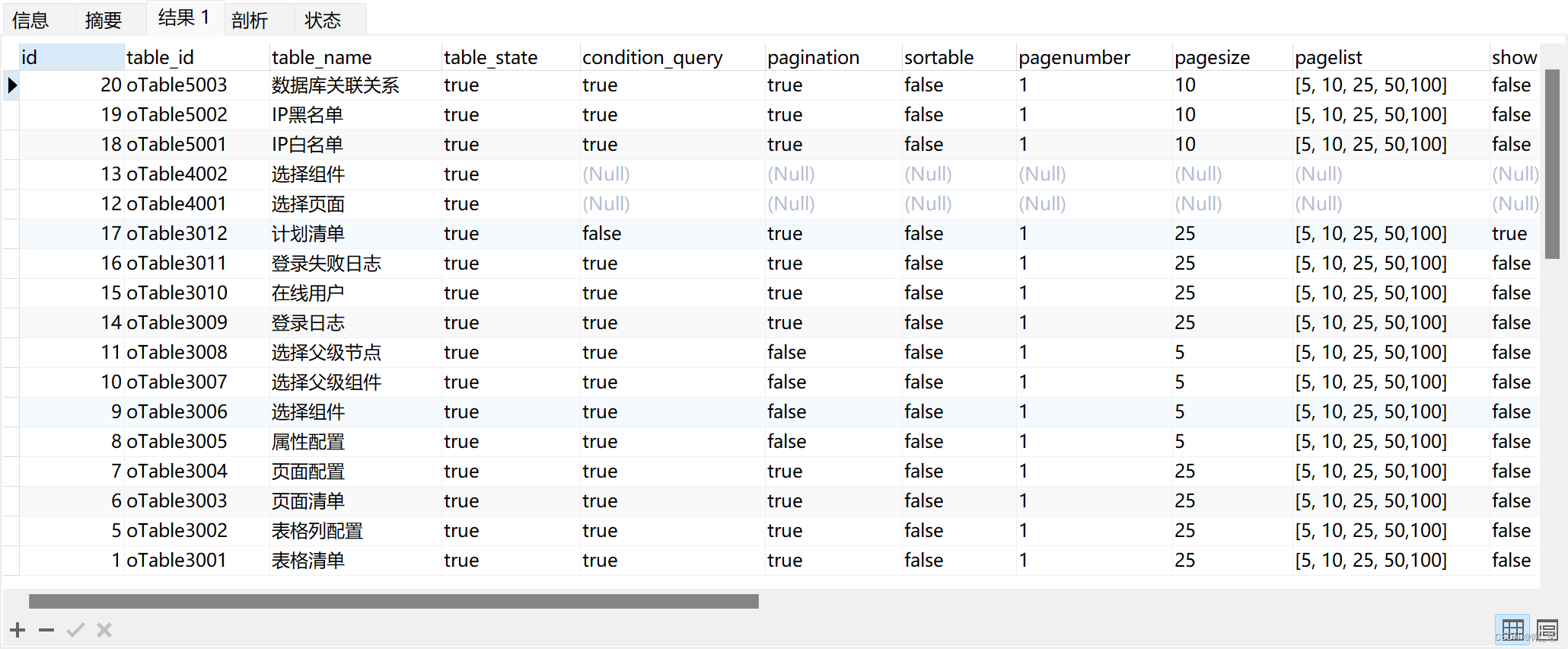
Task: Select cell oTable5003
Action: coord(196,85)
